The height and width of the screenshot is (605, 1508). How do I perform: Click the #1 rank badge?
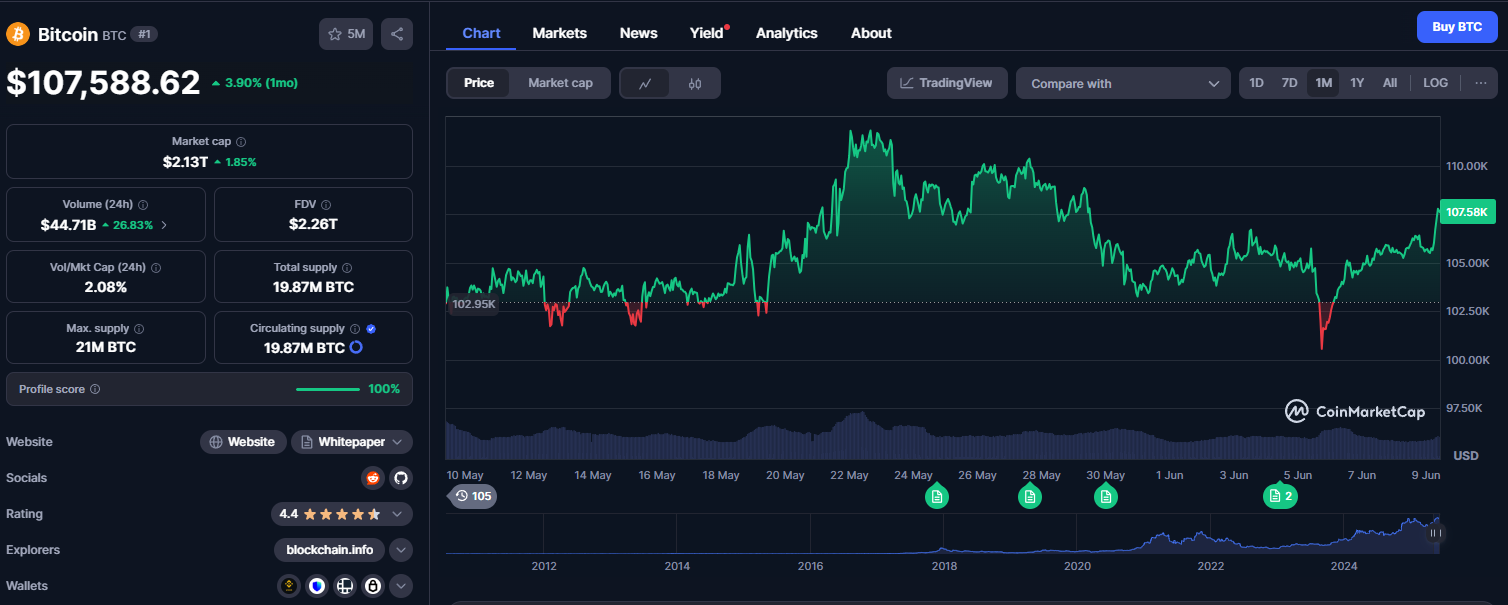144,34
